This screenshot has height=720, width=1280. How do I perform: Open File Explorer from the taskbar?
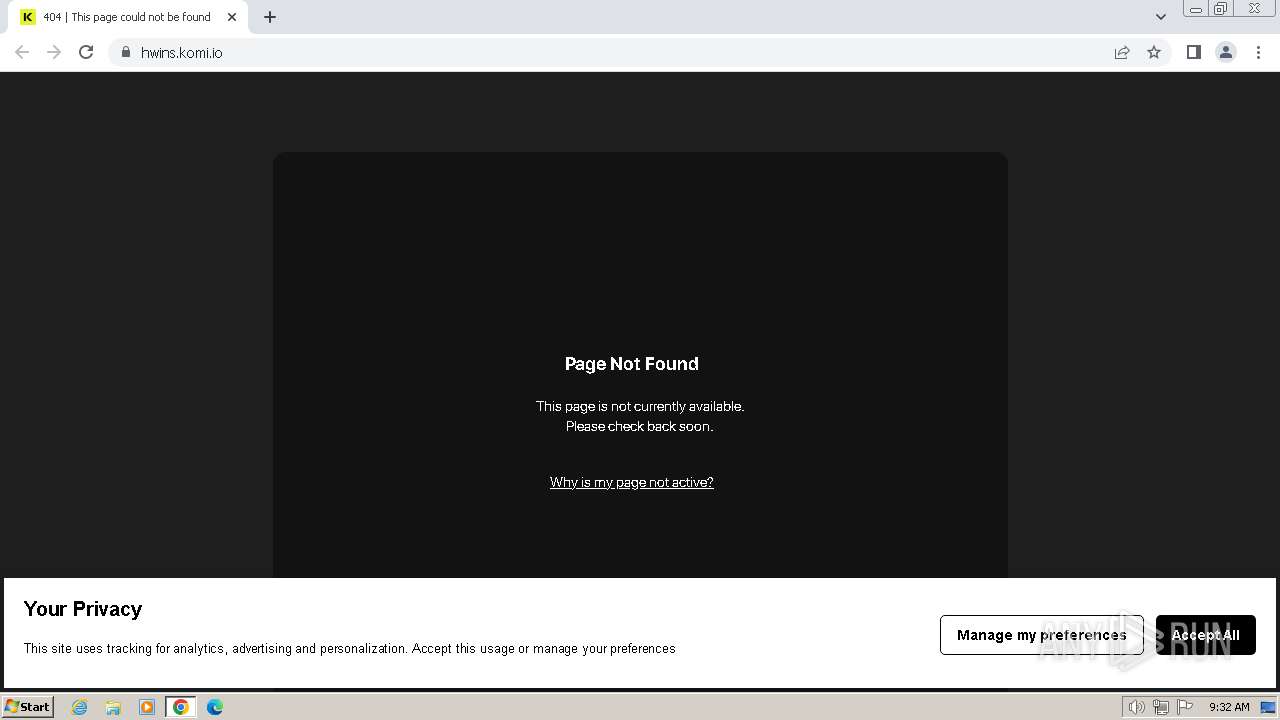tap(113, 707)
